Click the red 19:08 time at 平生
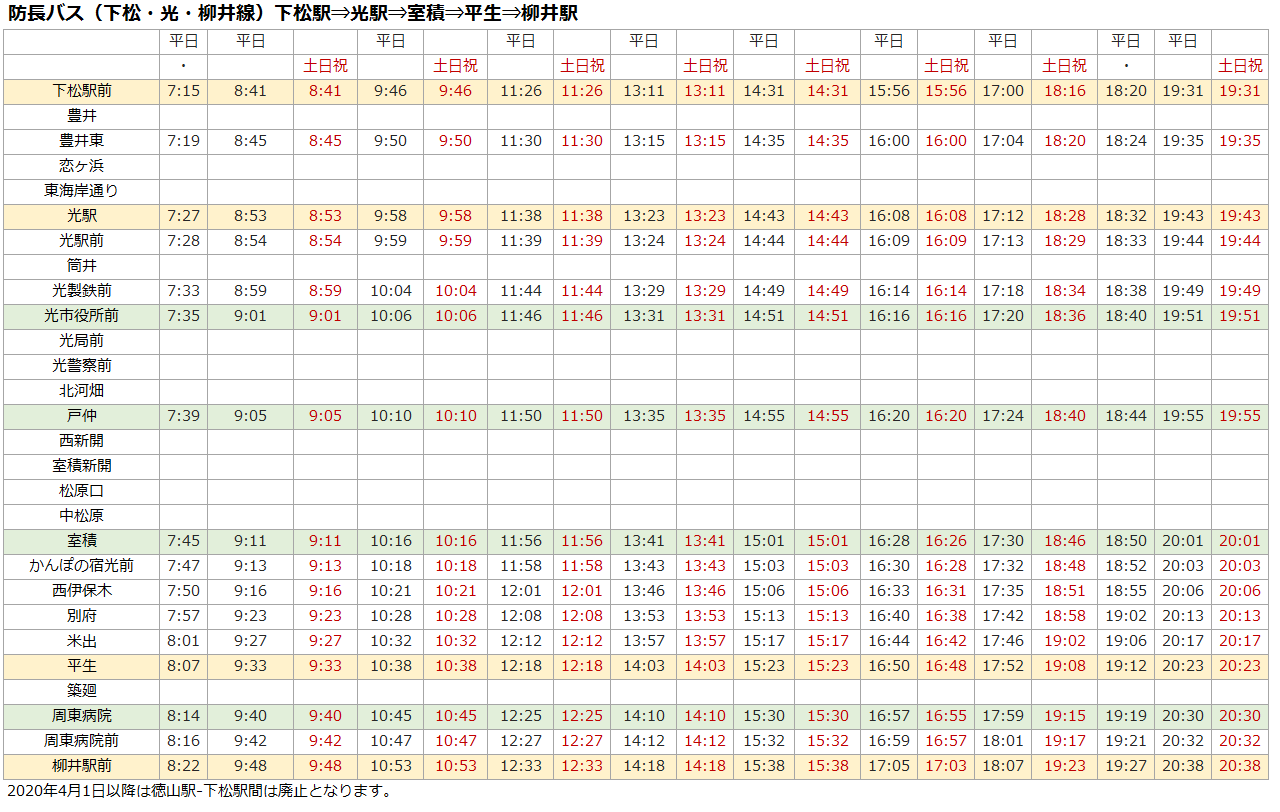The height and width of the screenshot is (812, 1280). 1065,666
